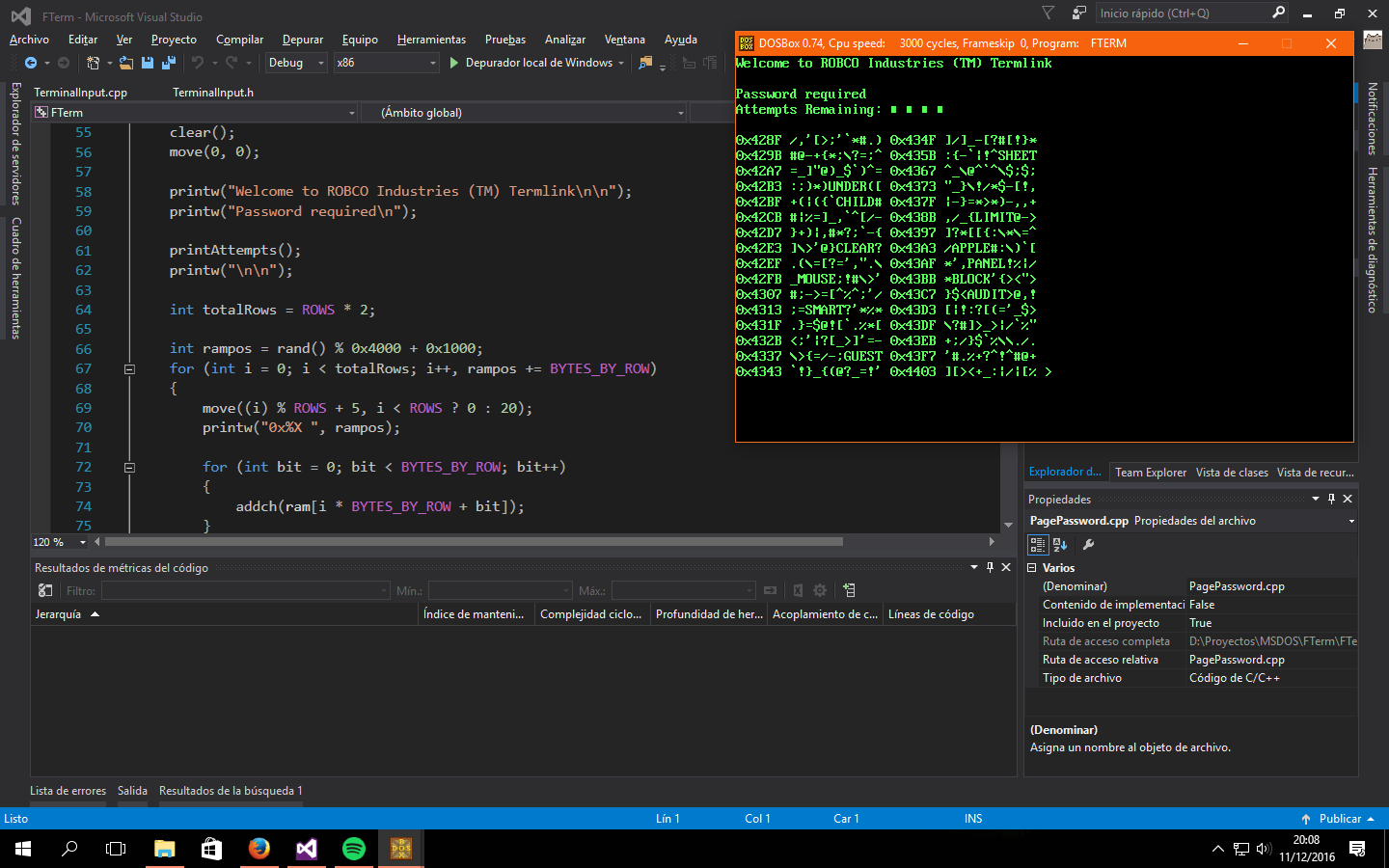
Task: Close the code metrics results panel
Action: (x=1006, y=567)
